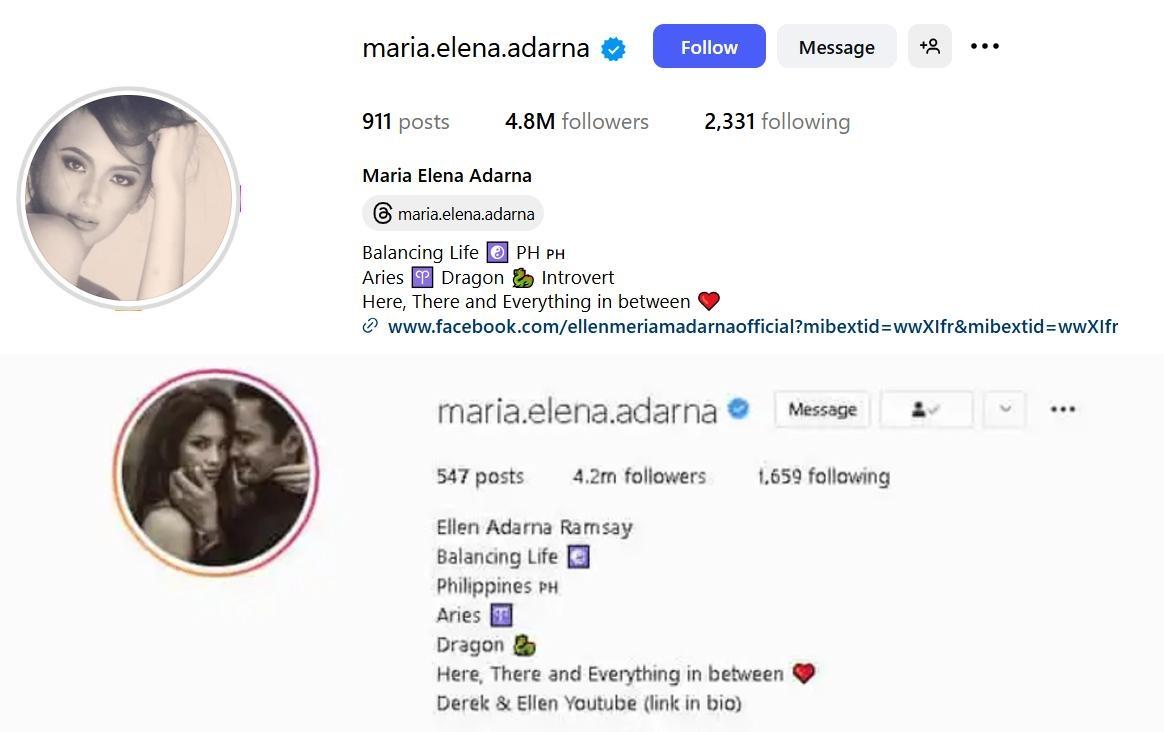Click the Message button in top profile
This screenshot has height=732, width=1164.
[x=837, y=46]
